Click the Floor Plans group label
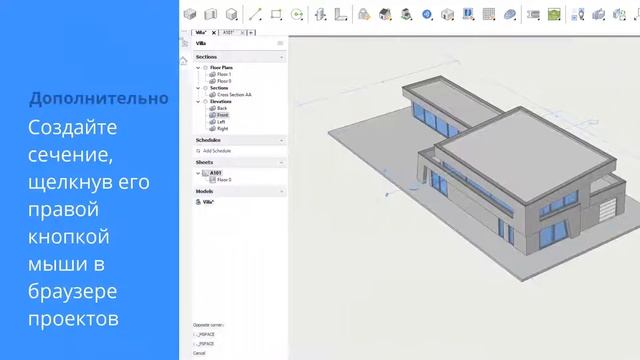 pyautogui.click(x=221, y=68)
